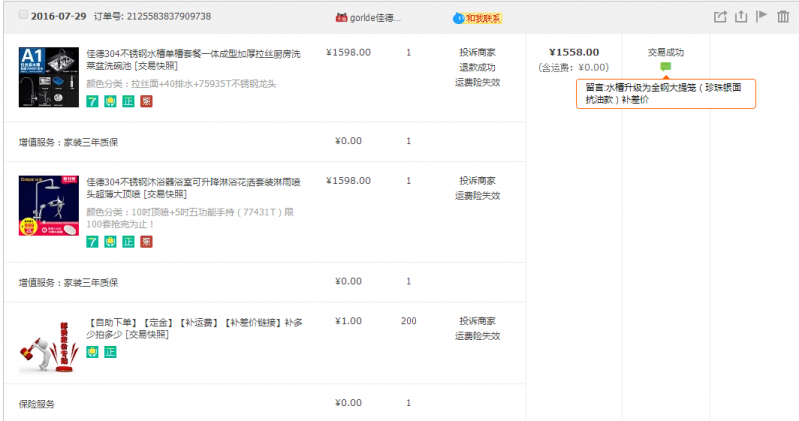
Task: Click the upload/export icon in order header
Action: coord(741,17)
